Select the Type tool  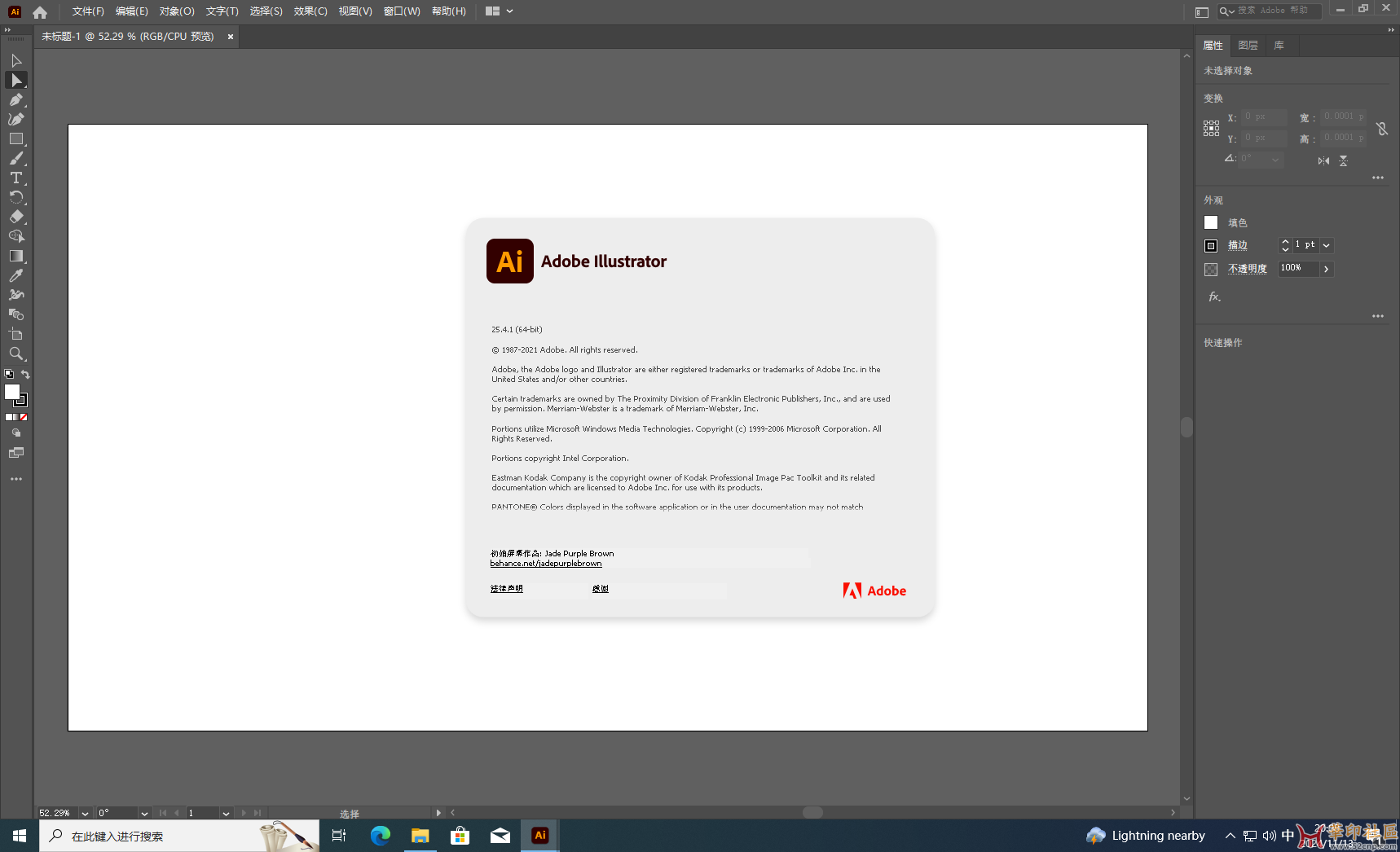pyautogui.click(x=16, y=178)
